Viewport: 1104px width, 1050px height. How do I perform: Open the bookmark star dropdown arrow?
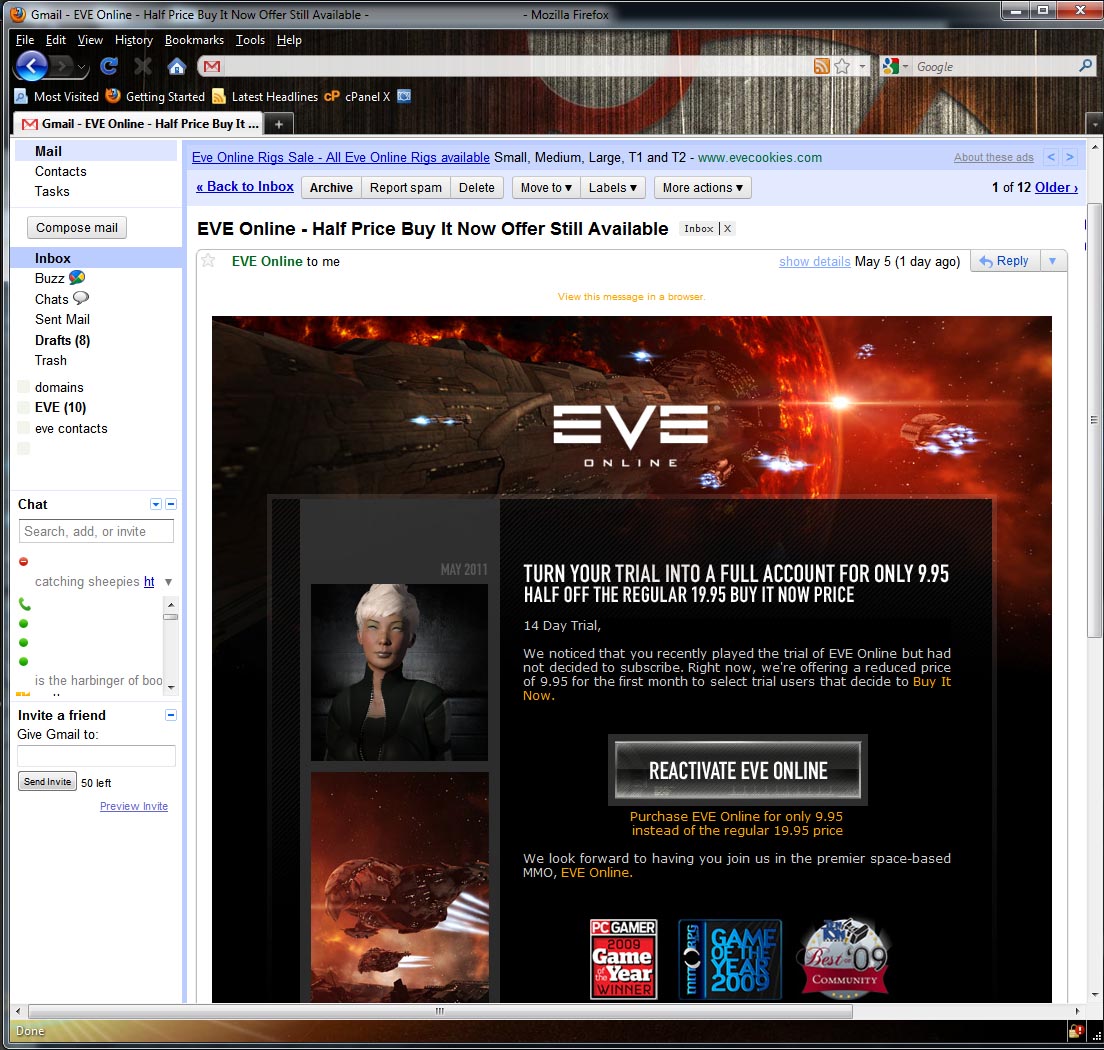click(862, 66)
